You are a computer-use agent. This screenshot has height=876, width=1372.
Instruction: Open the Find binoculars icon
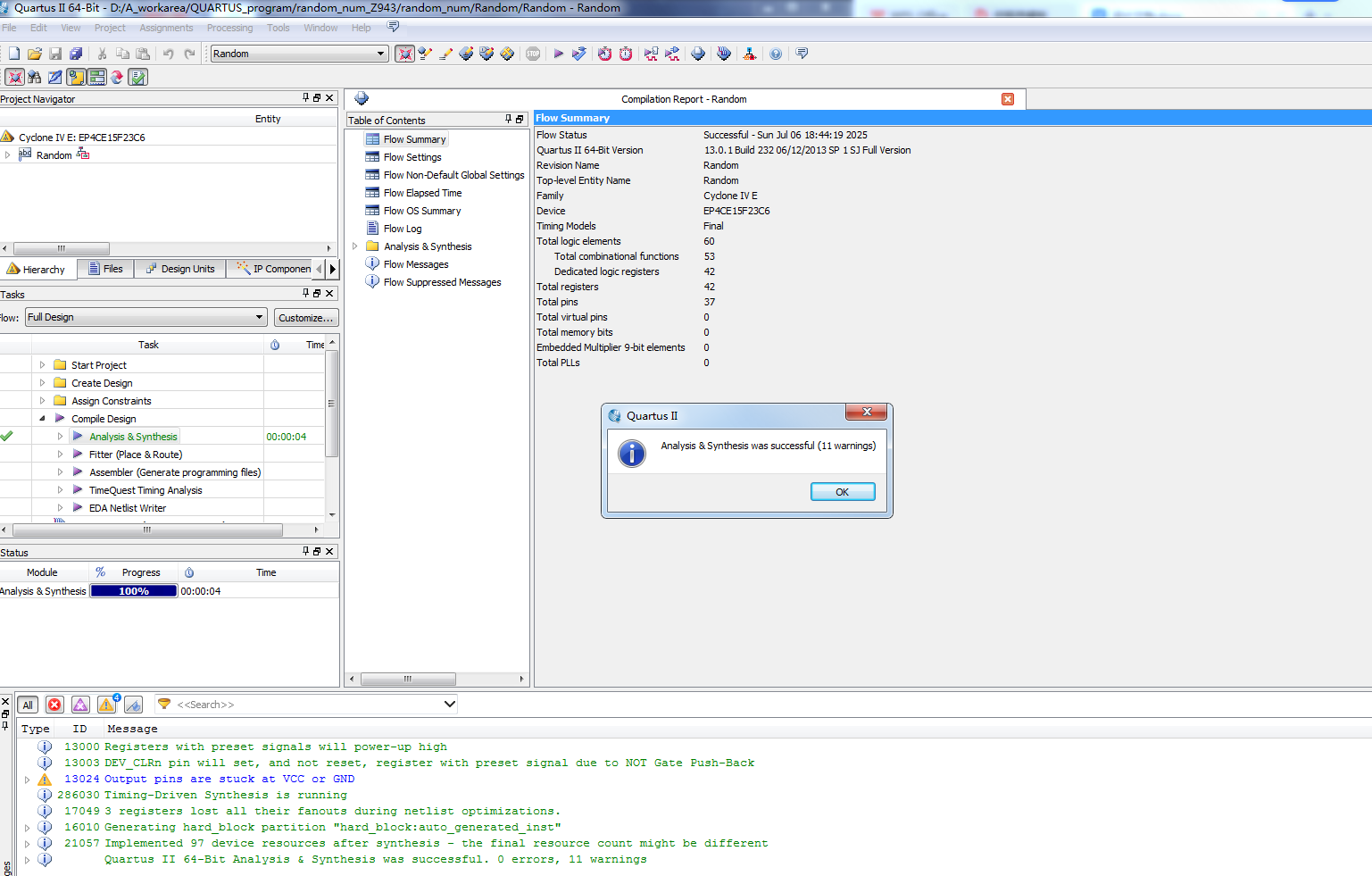coord(35,77)
